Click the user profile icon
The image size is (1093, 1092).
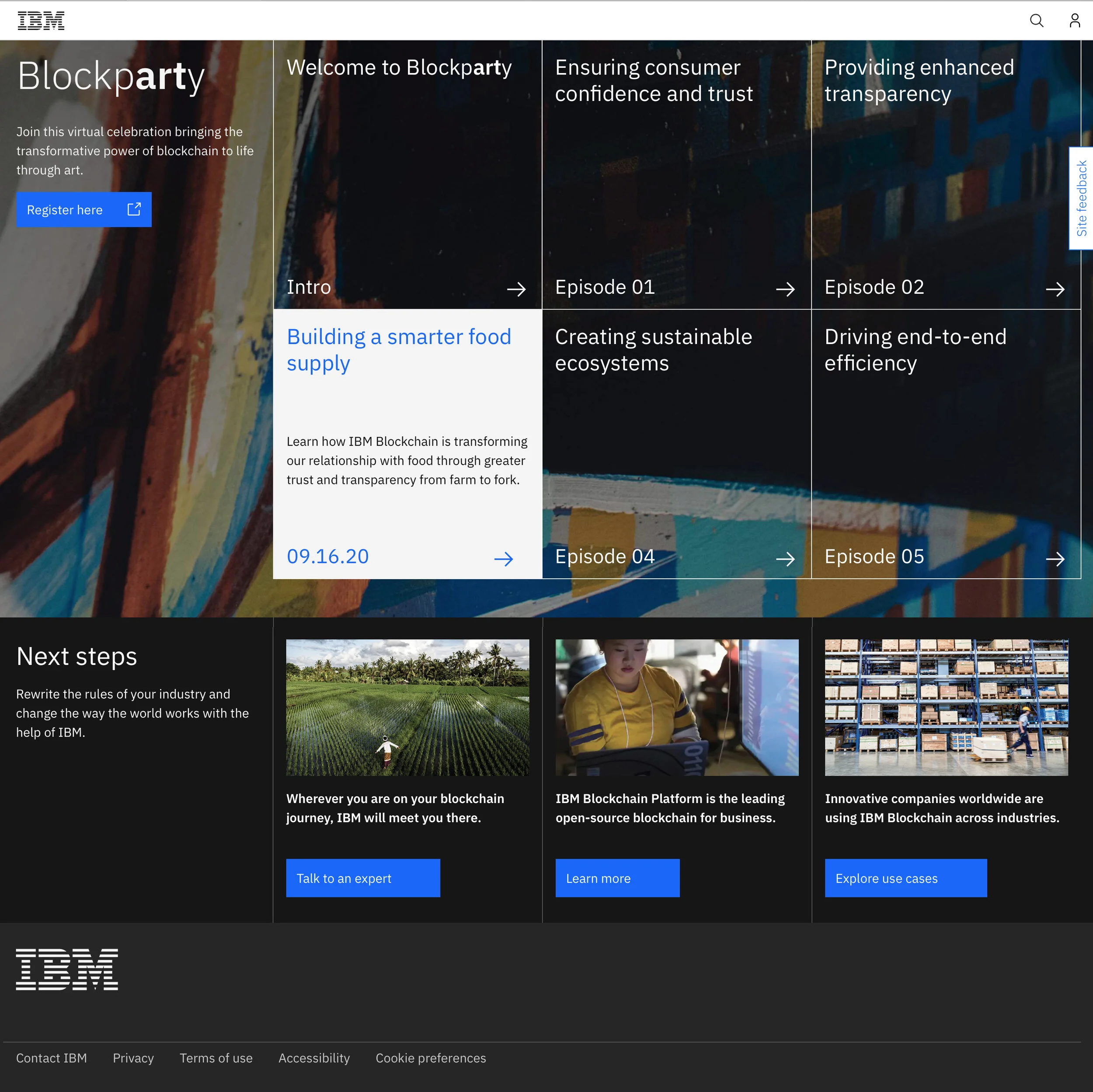(x=1073, y=21)
